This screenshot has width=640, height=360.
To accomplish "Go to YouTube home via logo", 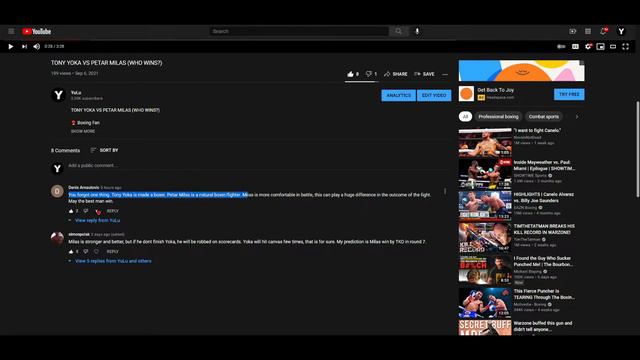I will point(37,31).
